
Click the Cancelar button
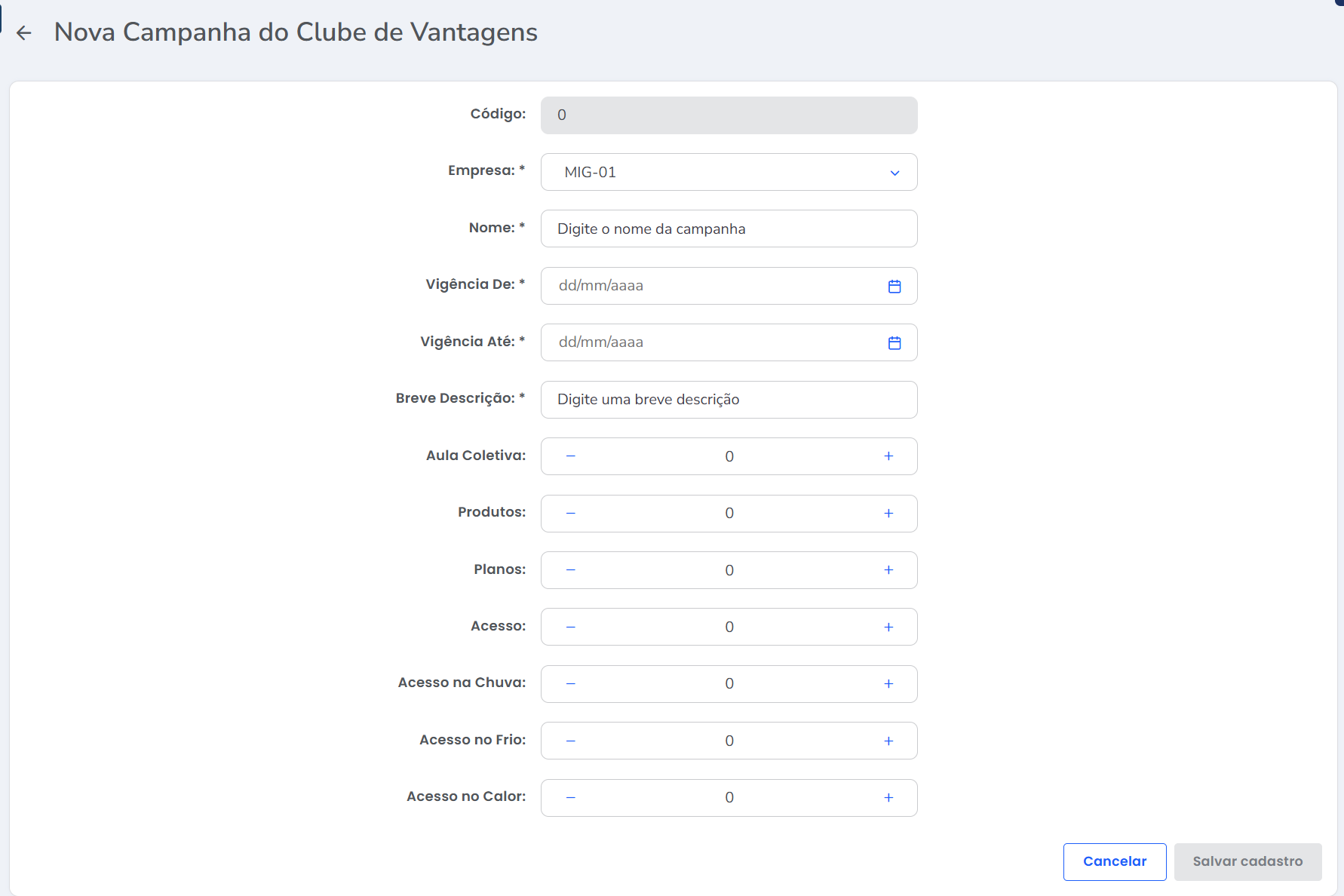click(1114, 861)
